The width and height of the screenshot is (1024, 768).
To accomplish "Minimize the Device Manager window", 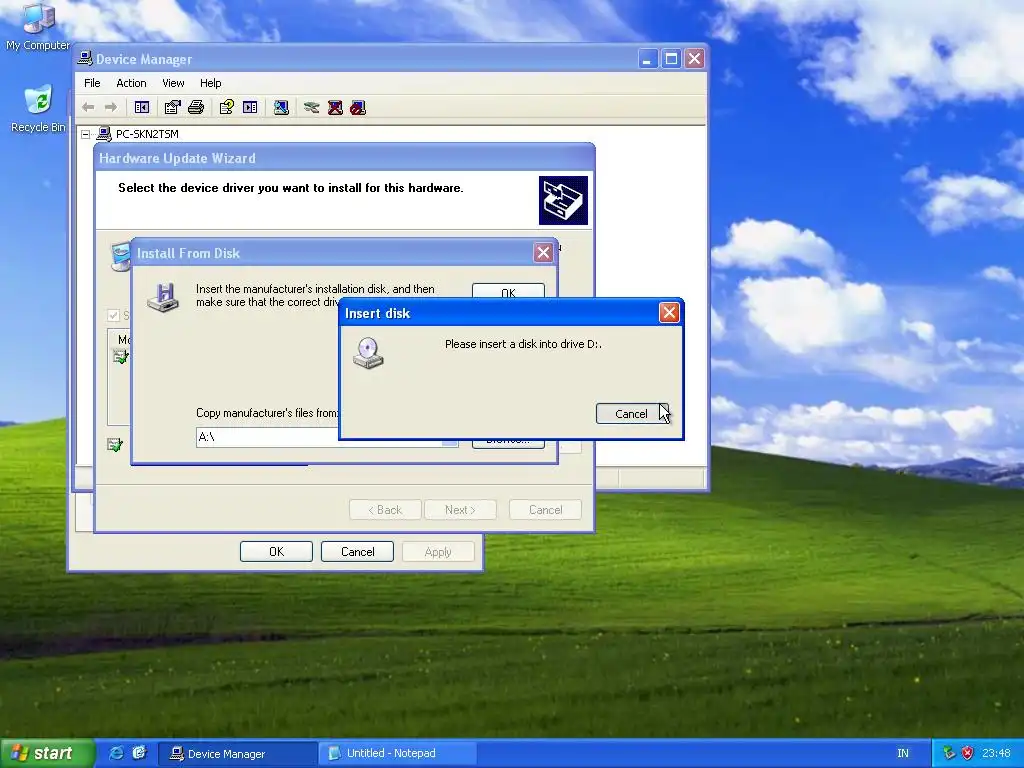I will [647, 59].
